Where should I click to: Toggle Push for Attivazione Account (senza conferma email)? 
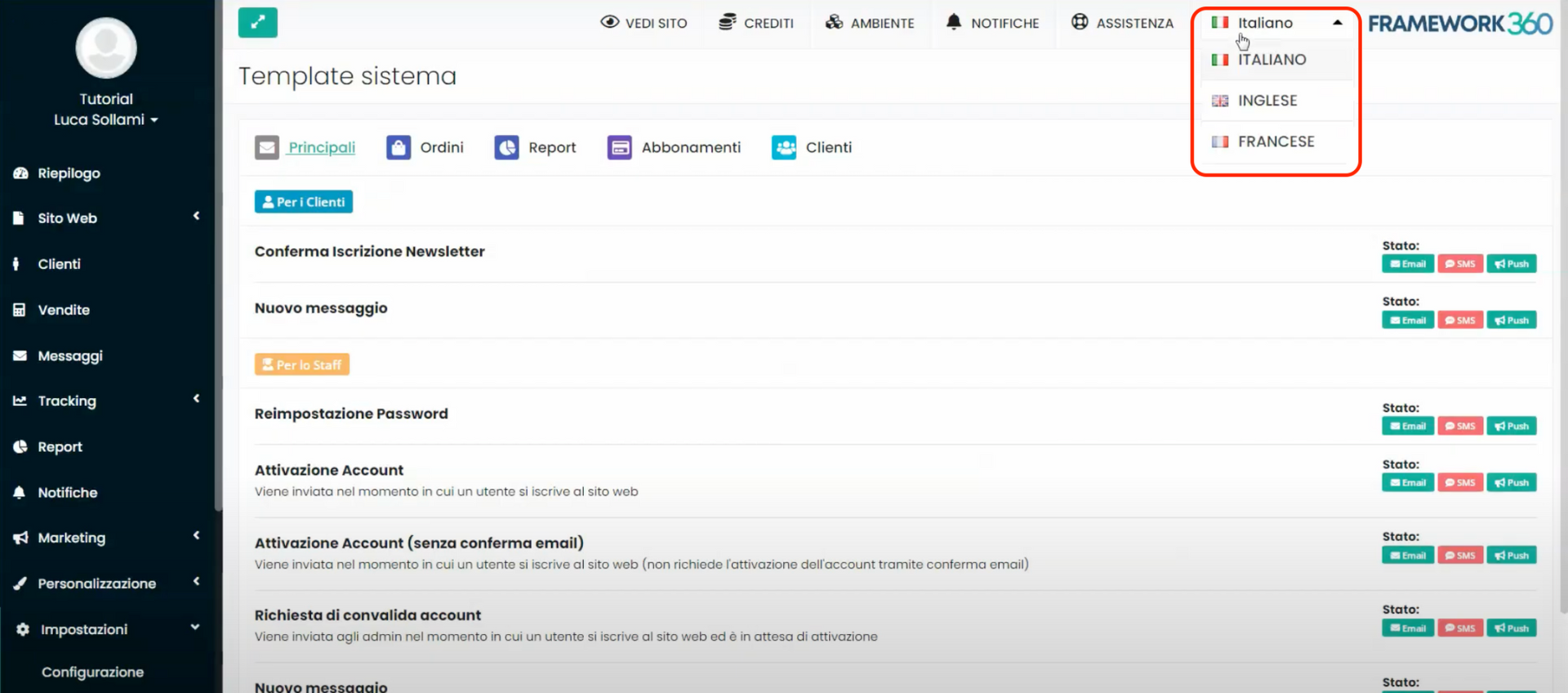(x=1512, y=555)
